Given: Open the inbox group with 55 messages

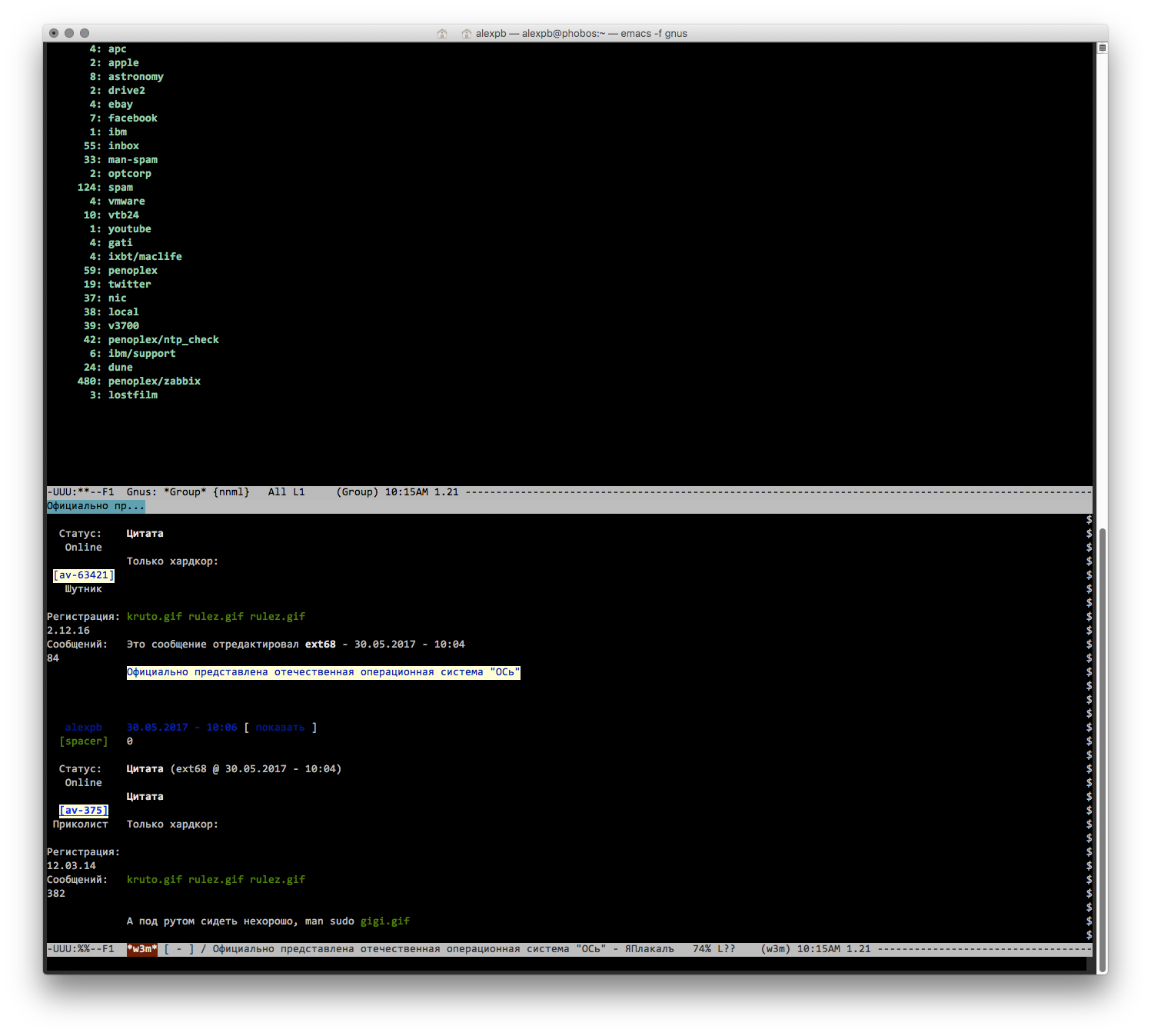Looking at the screenshot, I should click(123, 146).
